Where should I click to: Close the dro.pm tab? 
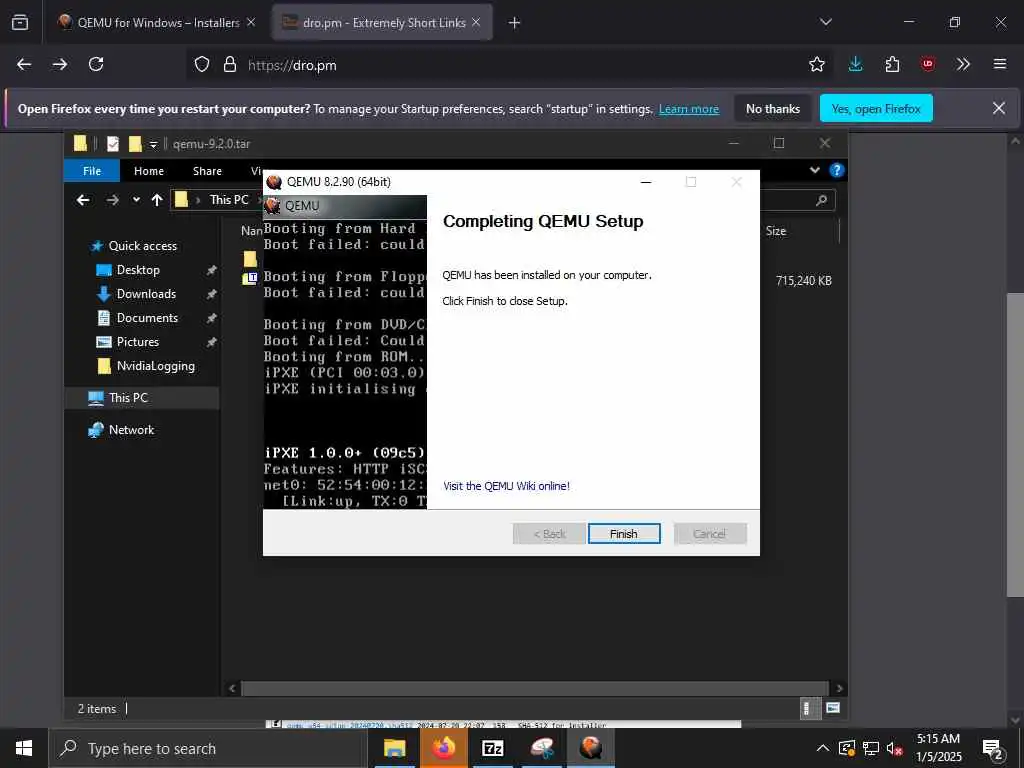pyautogui.click(x=476, y=22)
